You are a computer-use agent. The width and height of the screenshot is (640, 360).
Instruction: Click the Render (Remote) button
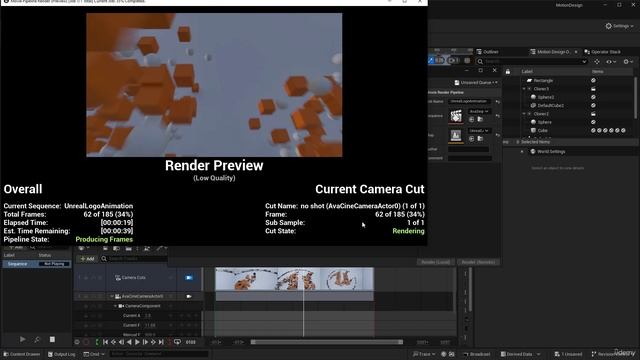[x=478, y=262]
